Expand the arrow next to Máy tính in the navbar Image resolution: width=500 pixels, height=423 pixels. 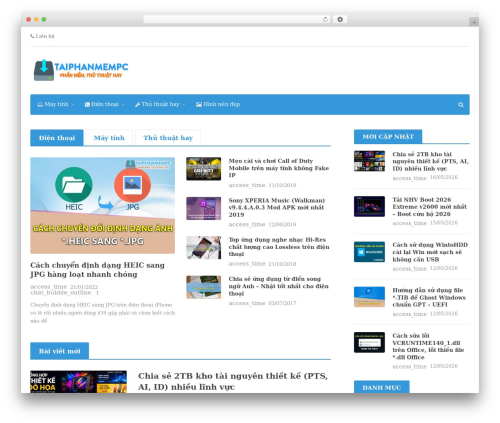[73, 105]
